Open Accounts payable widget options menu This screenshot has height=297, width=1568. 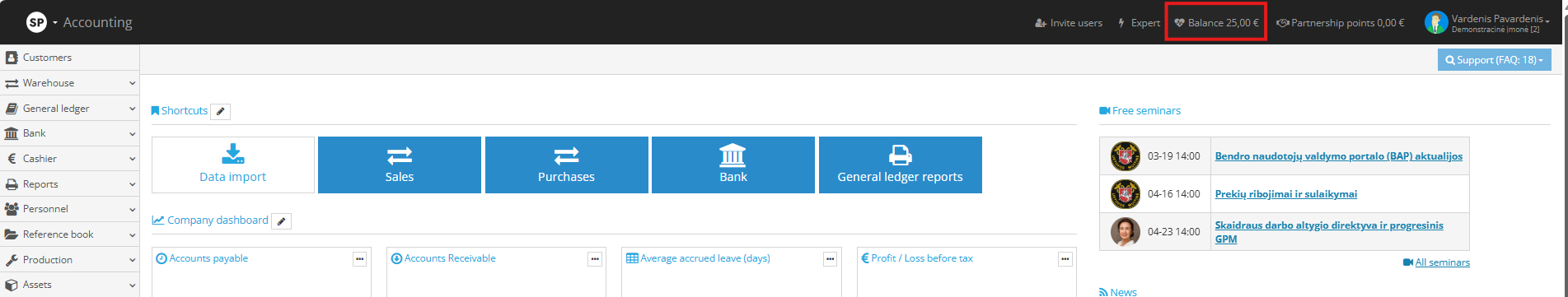359,258
